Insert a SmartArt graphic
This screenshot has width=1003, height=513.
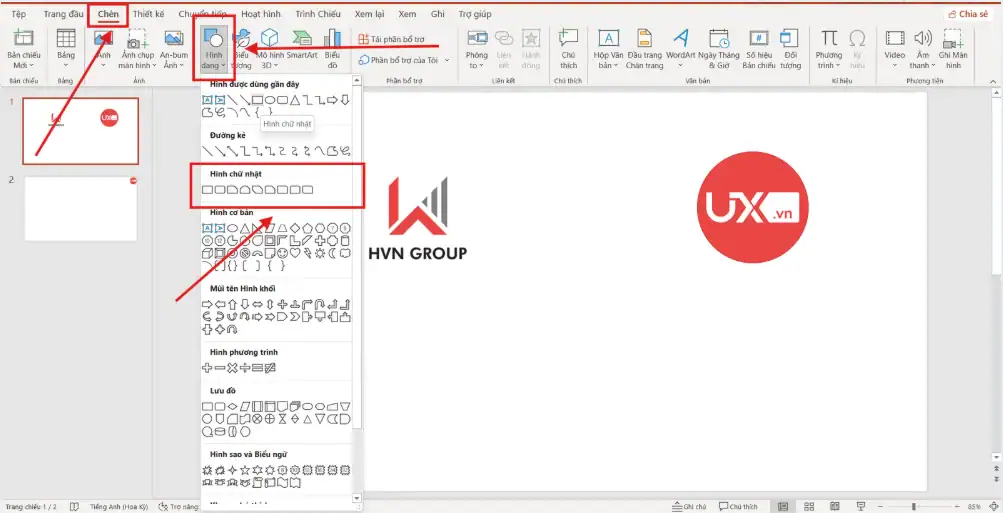coord(301,45)
